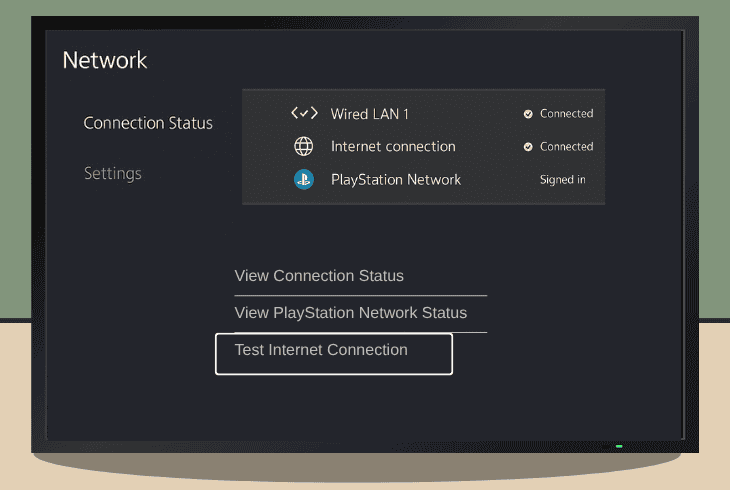Click the green power LED on the TV bezel
The image size is (730, 490).
(x=619, y=446)
